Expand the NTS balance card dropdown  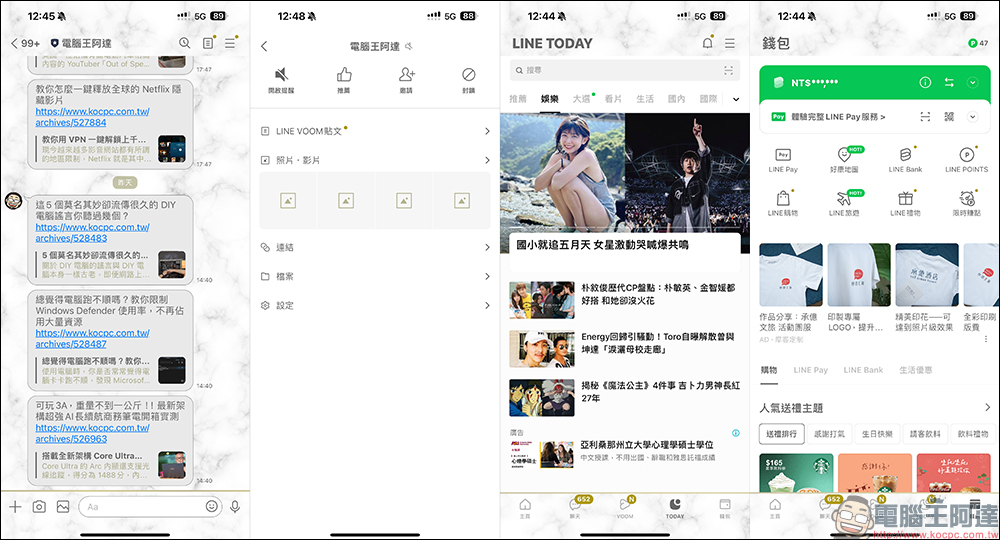point(973,82)
